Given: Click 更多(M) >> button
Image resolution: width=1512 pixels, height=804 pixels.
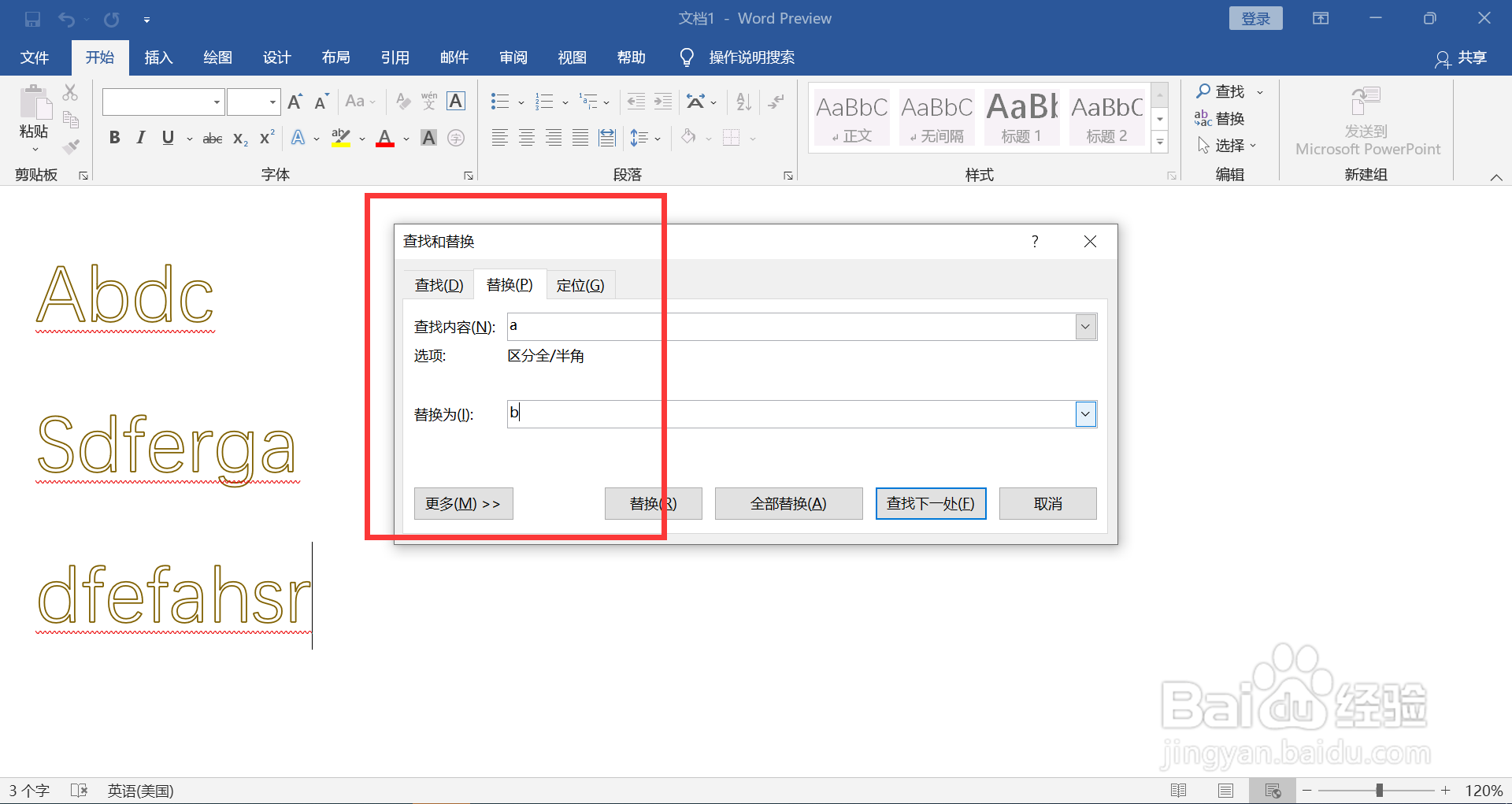Looking at the screenshot, I should coord(463,503).
